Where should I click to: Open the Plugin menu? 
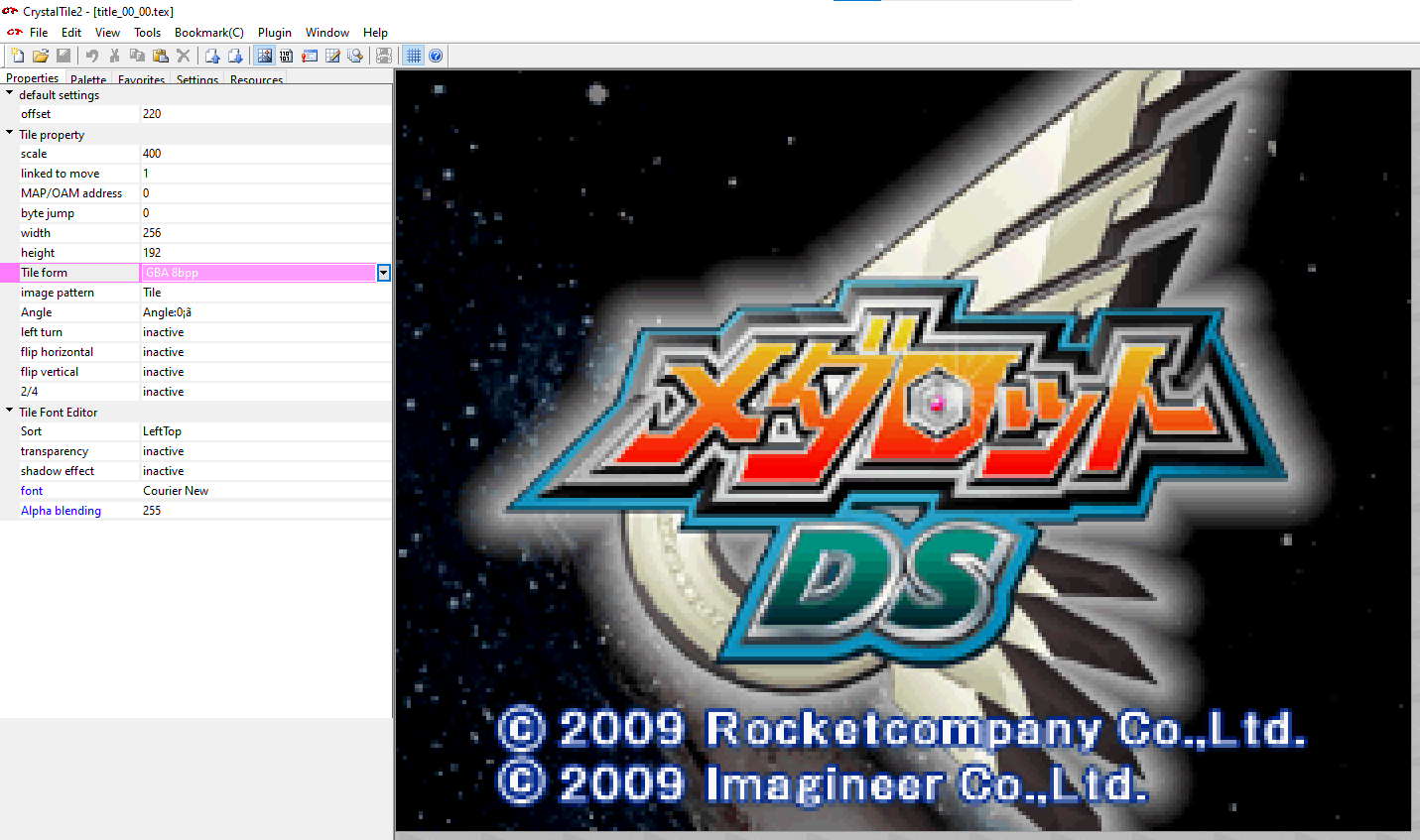(275, 33)
